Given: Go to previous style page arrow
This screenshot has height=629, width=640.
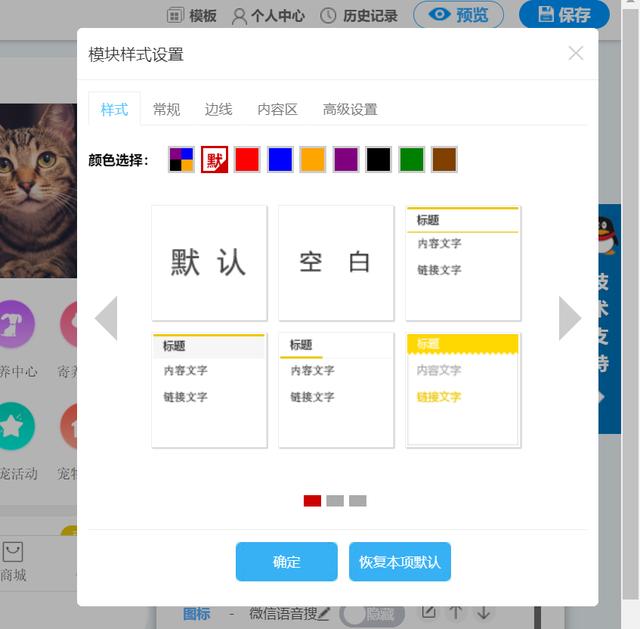Looking at the screenshot, I should (106, 318).
